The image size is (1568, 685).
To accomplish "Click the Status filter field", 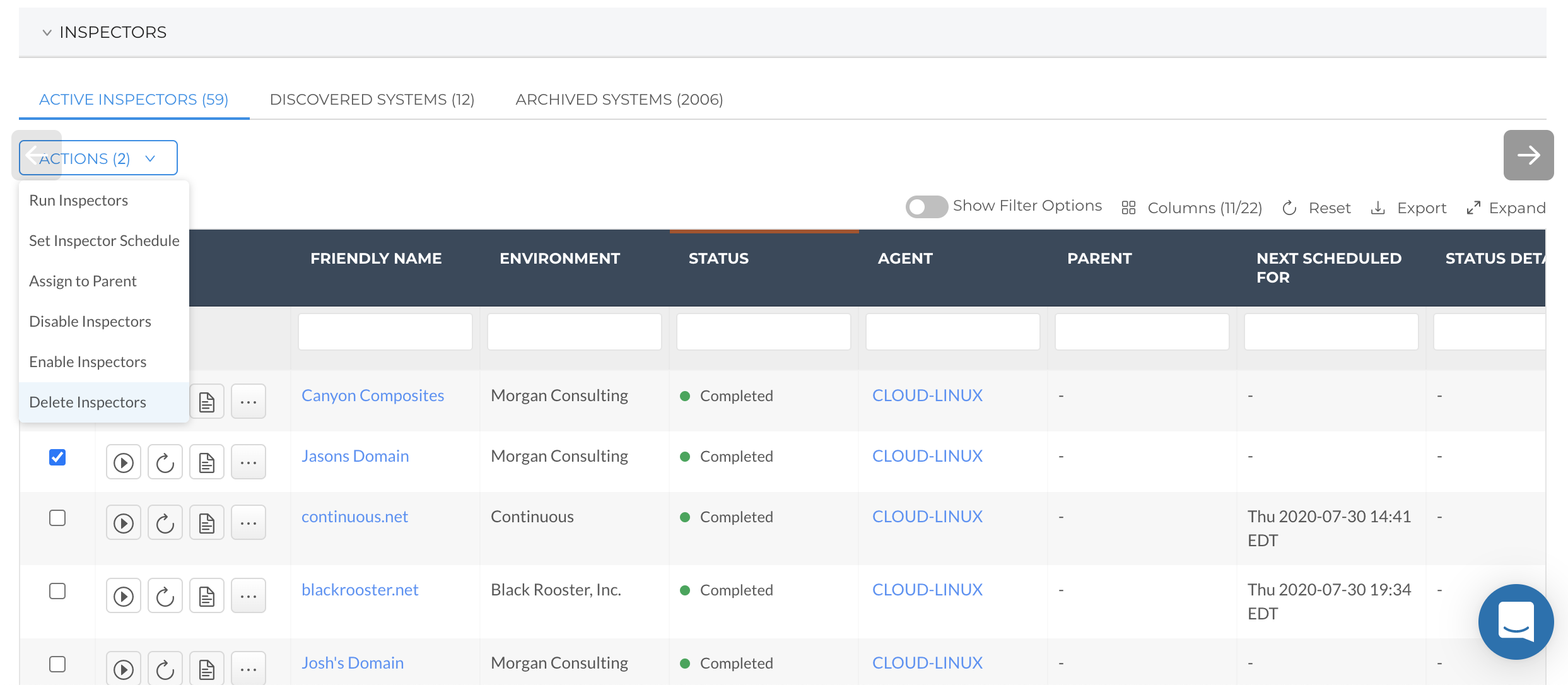I will click(764, 332).
